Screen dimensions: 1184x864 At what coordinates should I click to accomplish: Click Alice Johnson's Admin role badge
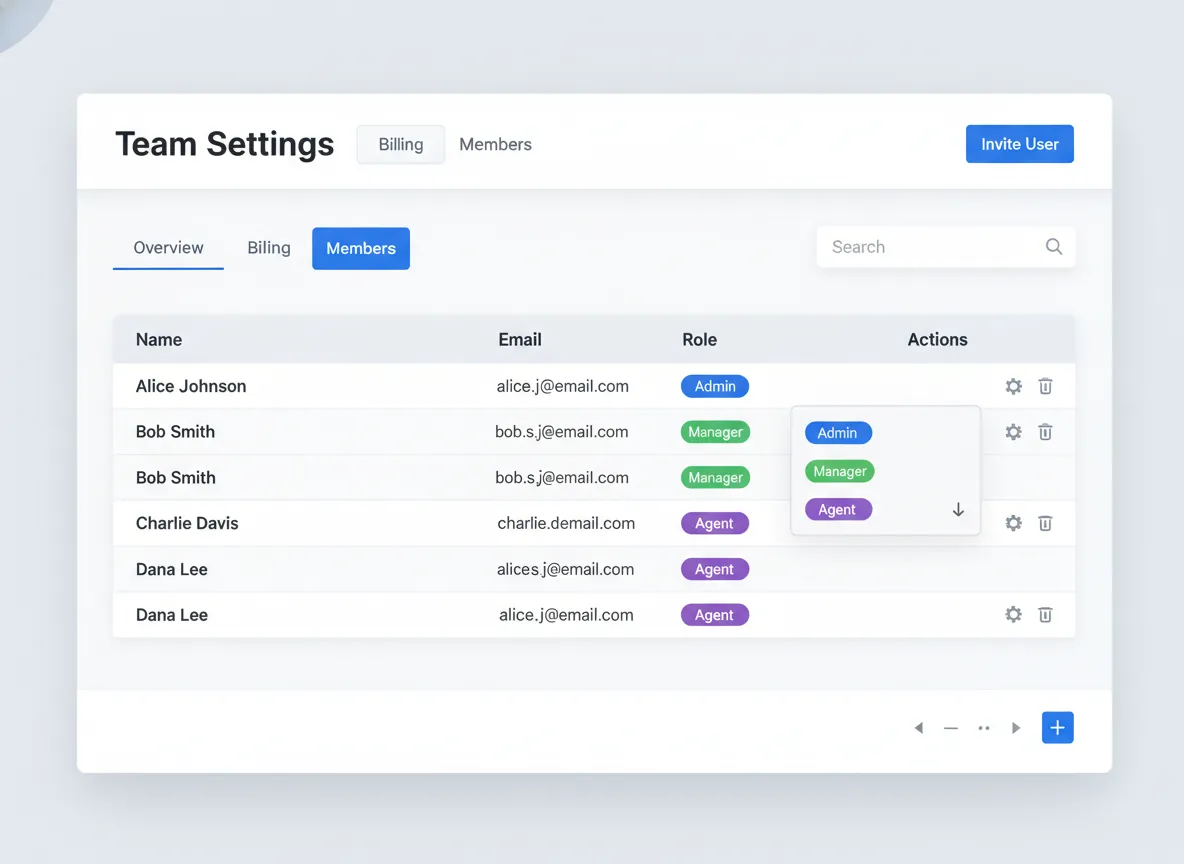pos(715,386)
